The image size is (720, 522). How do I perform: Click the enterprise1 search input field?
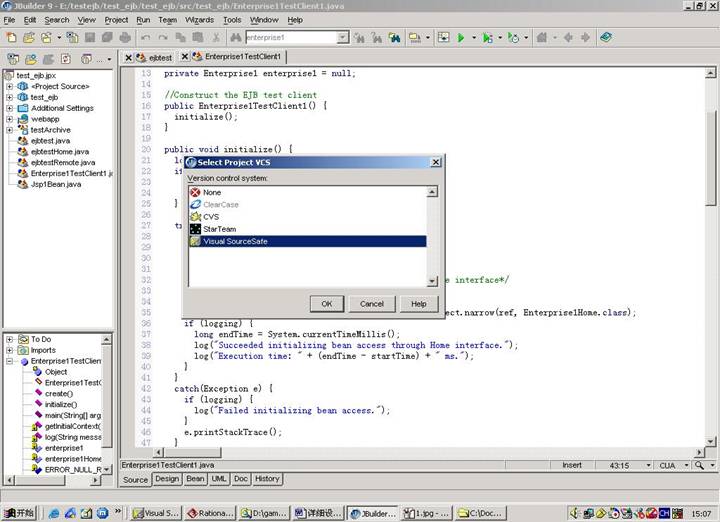pyautogui.click(x=291, y=38)
